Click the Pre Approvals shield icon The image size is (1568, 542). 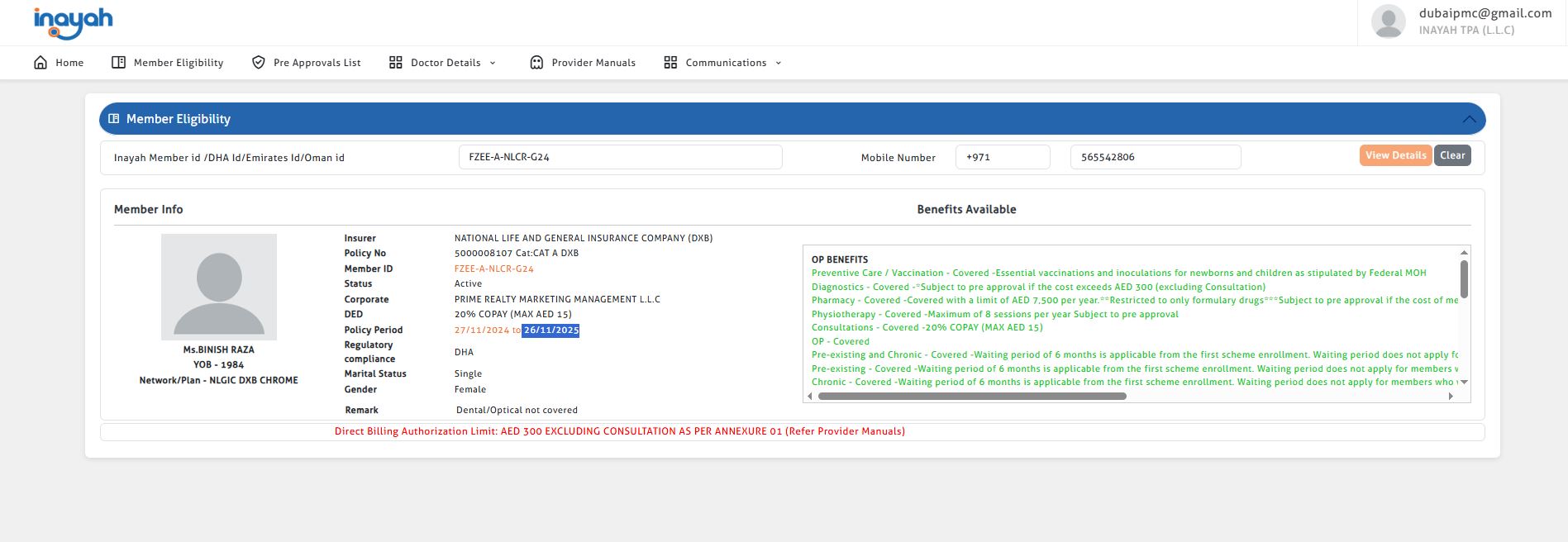259,63
